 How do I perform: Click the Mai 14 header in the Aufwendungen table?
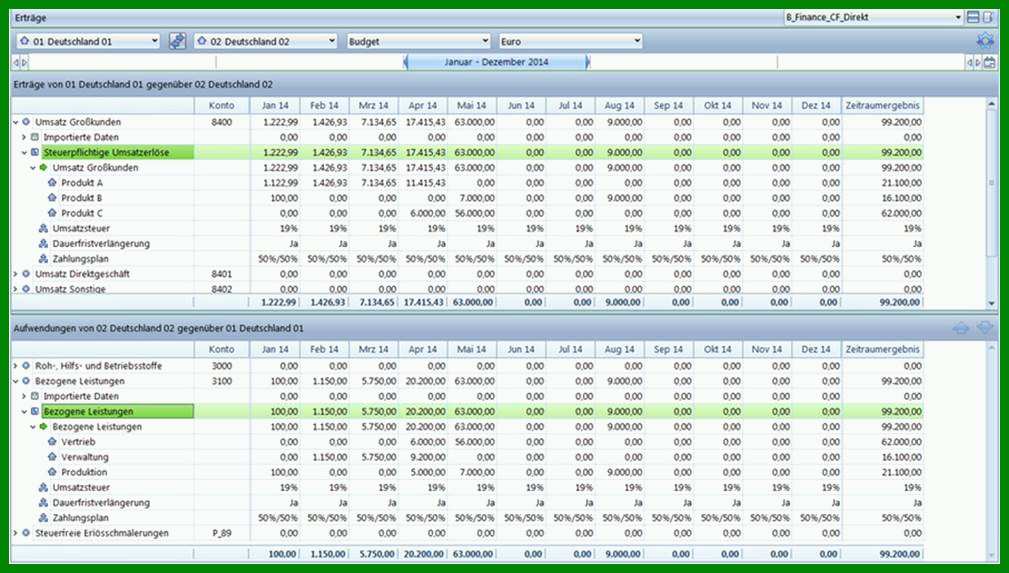(x=472, y=349)
